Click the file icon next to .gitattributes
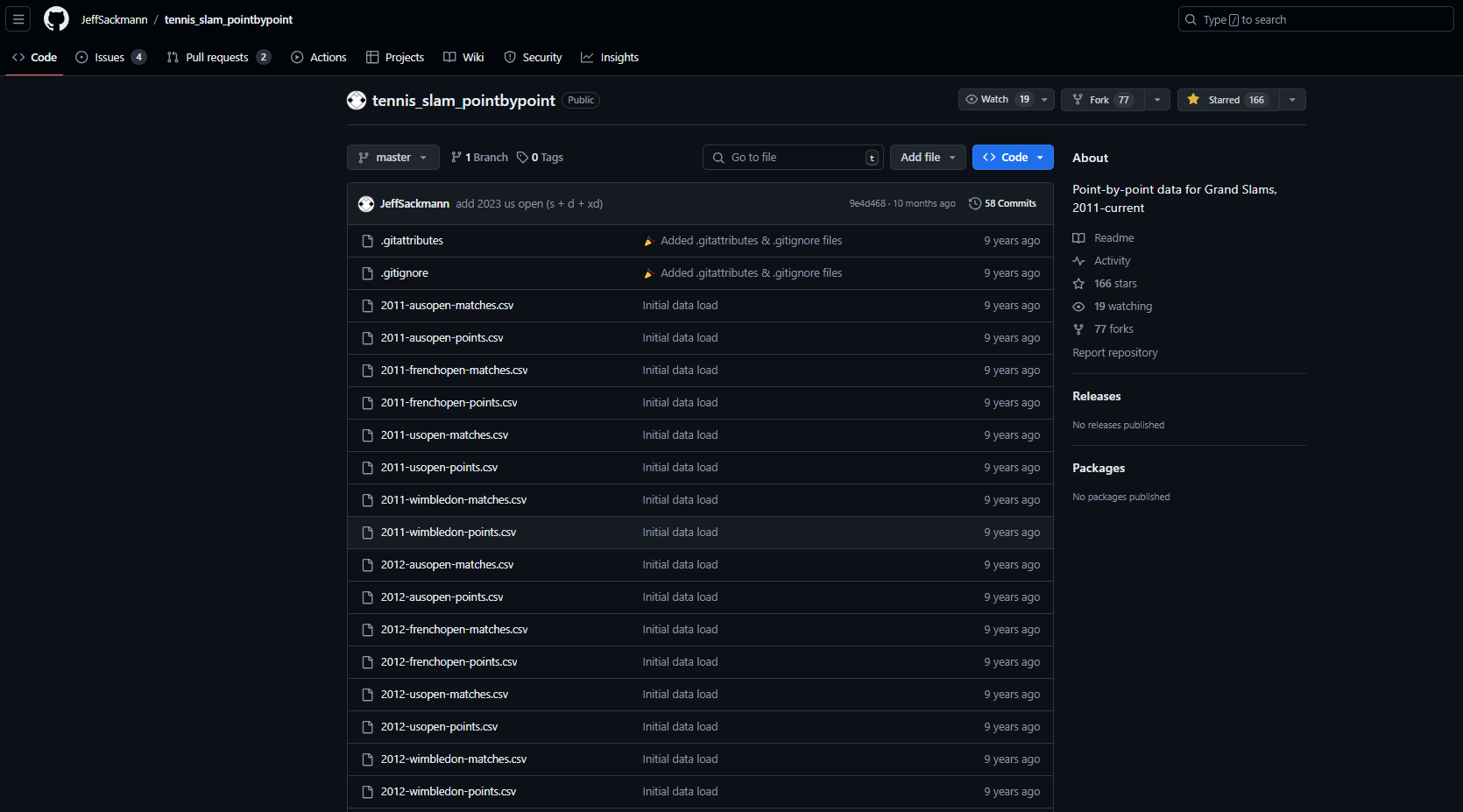 pos(368,241)
